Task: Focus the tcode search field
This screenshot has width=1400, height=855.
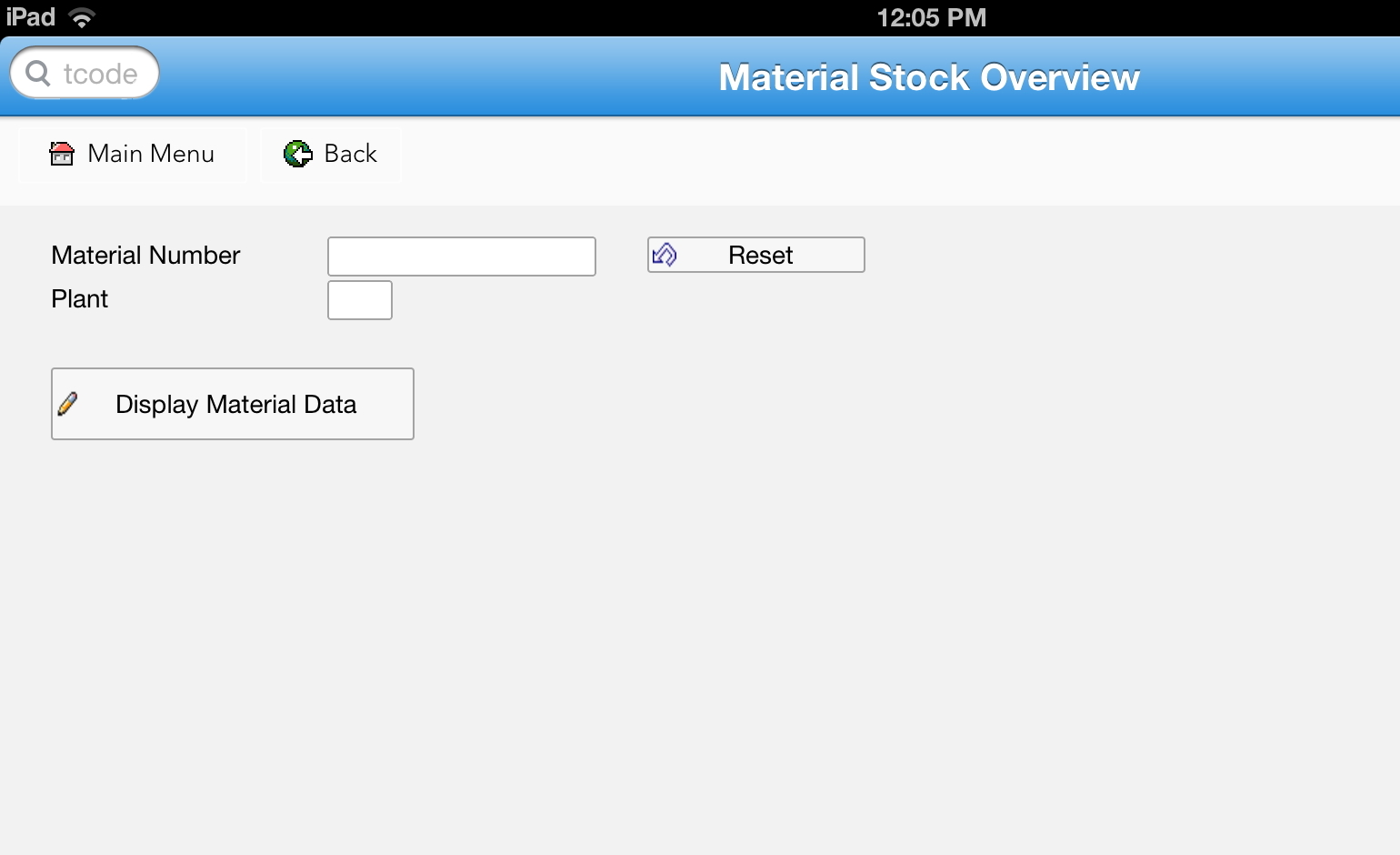Action: (100, 74)
